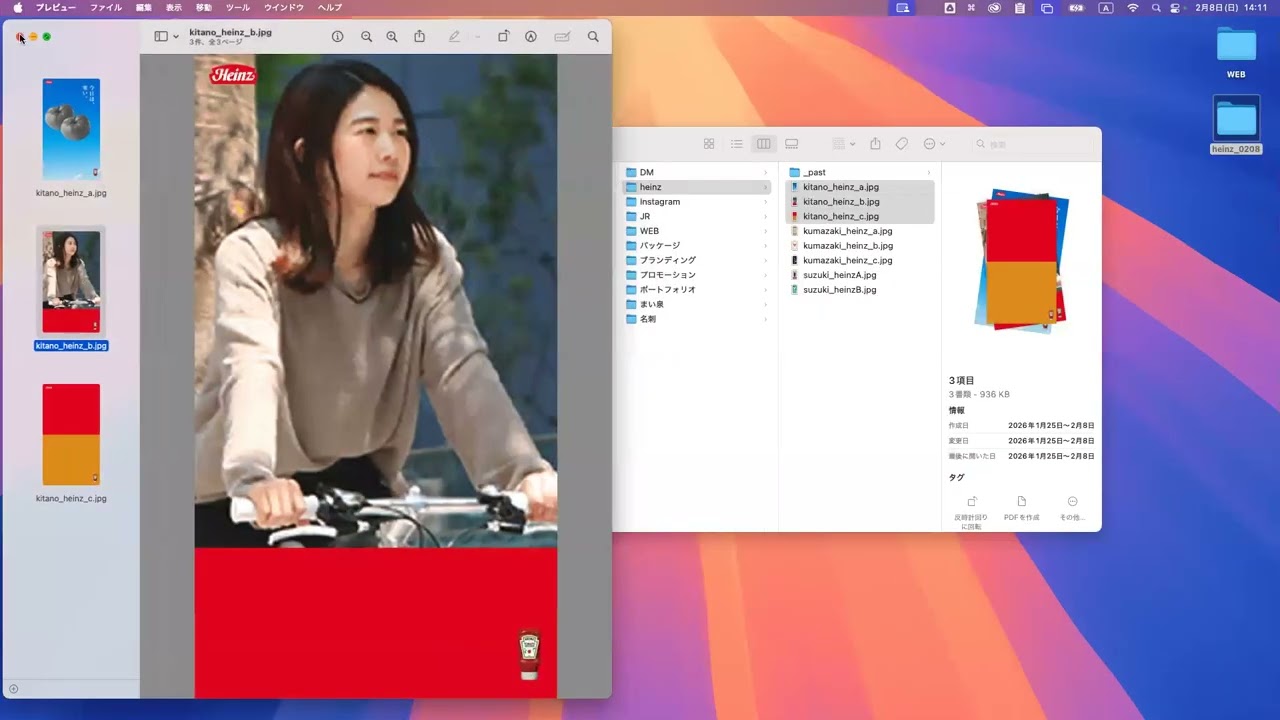
Task: Click the rotate counterclockwise quick action (反時計回りに回転)
Action: coord(971,511)
